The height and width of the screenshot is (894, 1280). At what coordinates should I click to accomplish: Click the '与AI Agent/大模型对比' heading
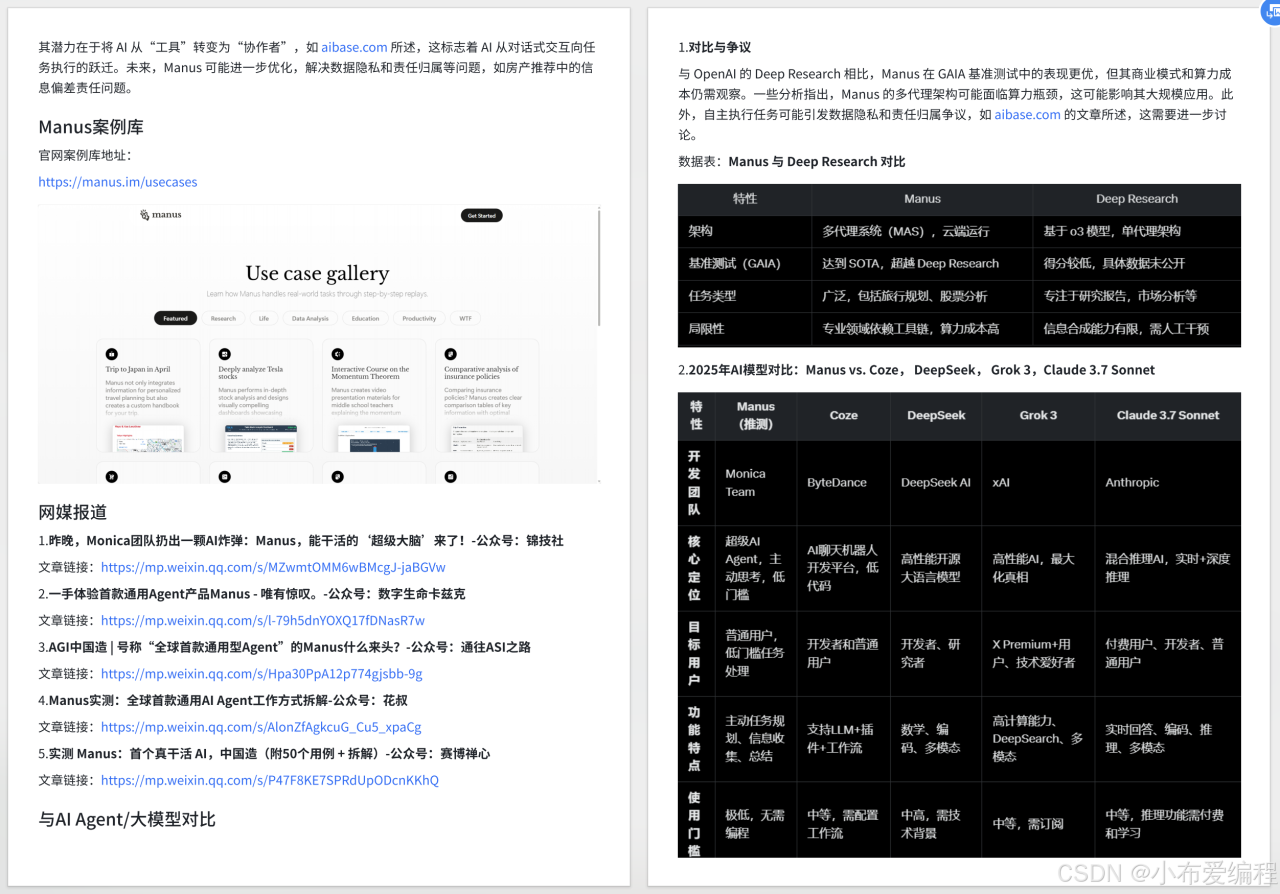tap(127, 819)
